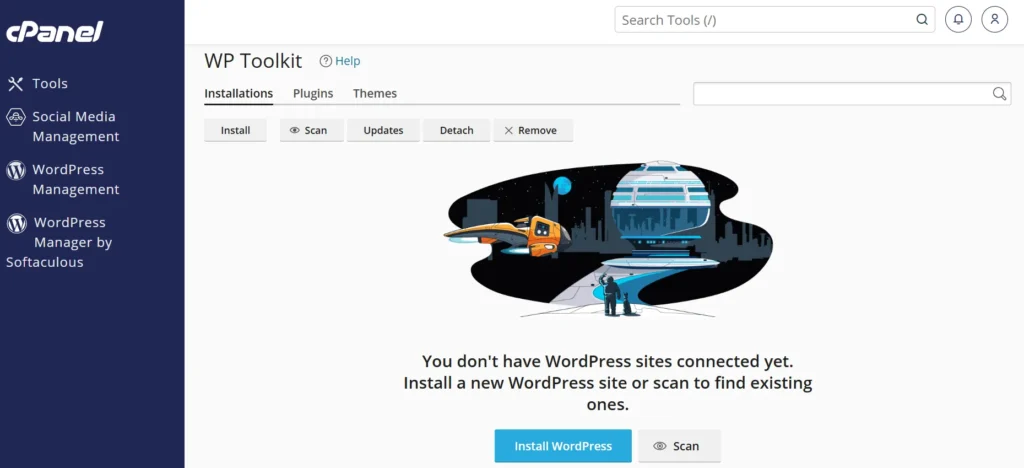Click the Softaculous WordPress logo icon
The height and width of the screenshot is (468, 1024).
(x=16, y=223)
